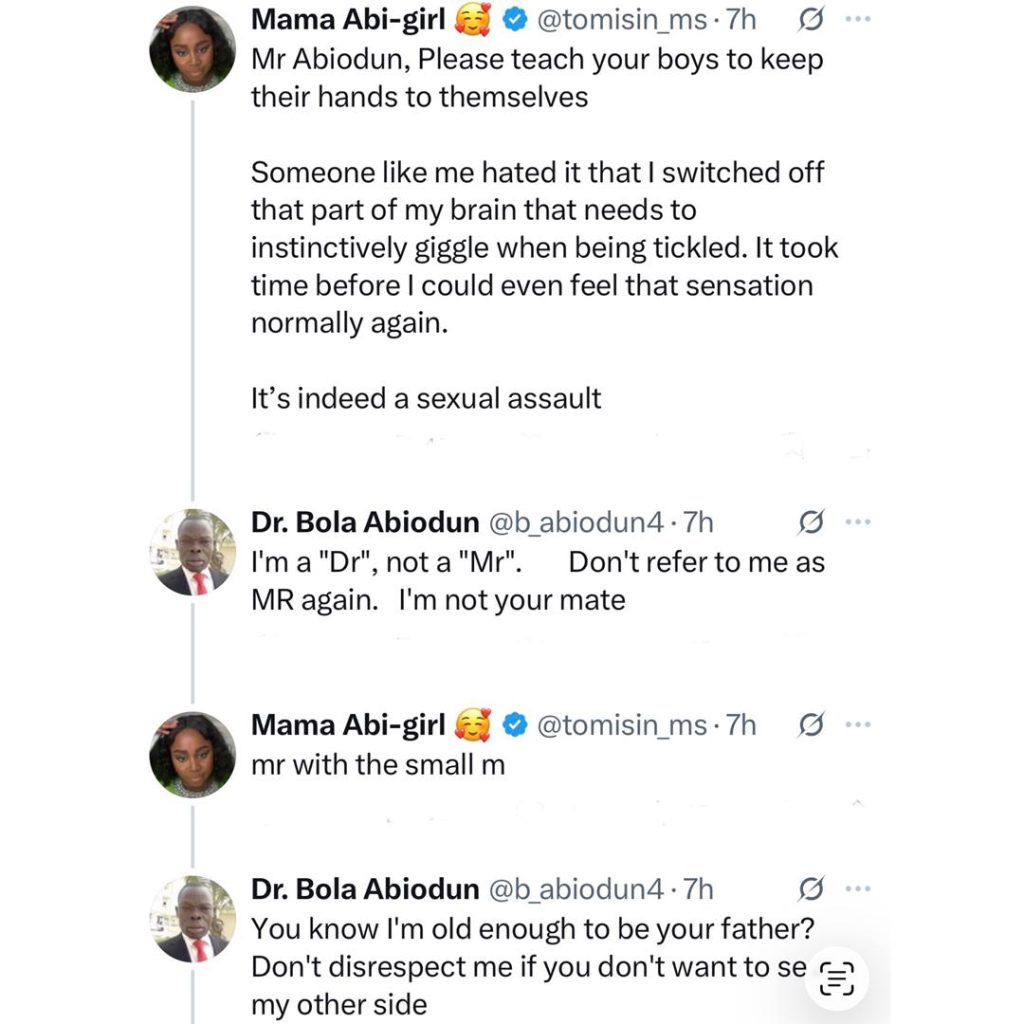Open Dr. Bola Abiodun's avatar on last reply
Screen dimensions: 1024x1024
point(192,918)
